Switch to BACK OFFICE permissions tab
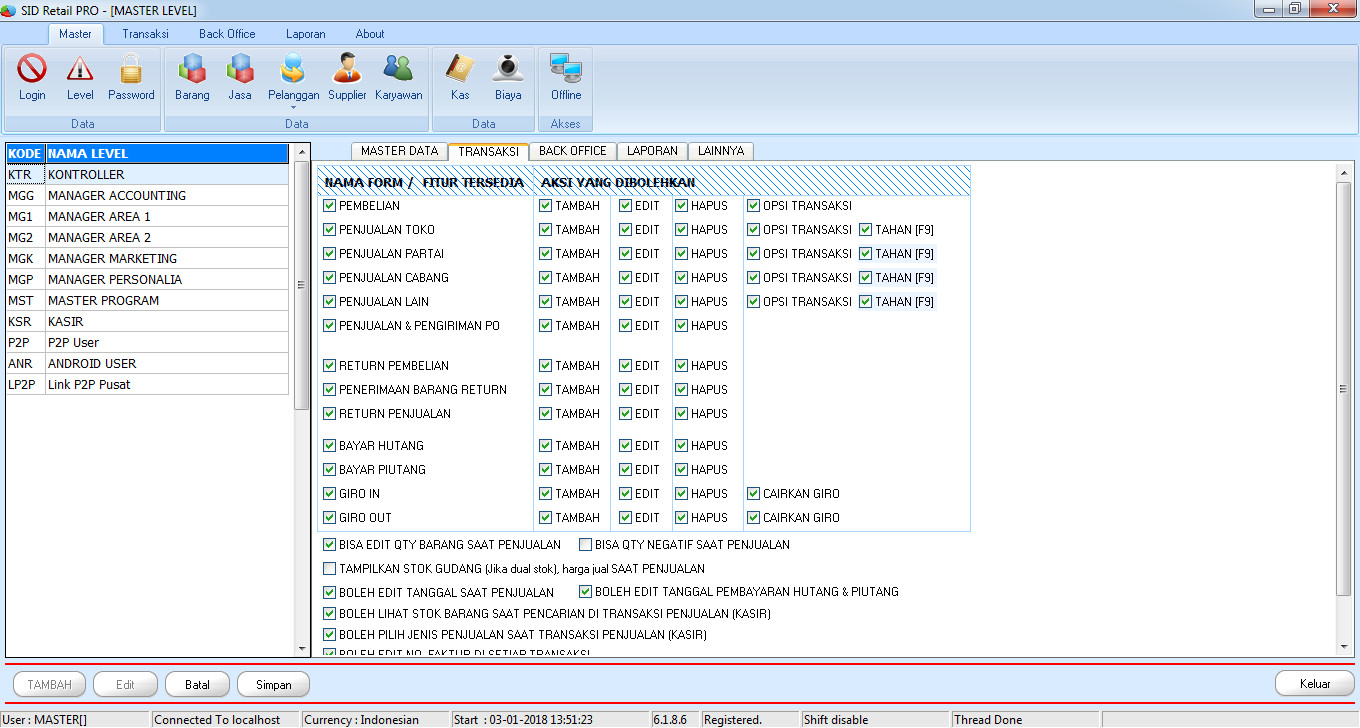This screenshot has height=728, width=1360. 572,151
